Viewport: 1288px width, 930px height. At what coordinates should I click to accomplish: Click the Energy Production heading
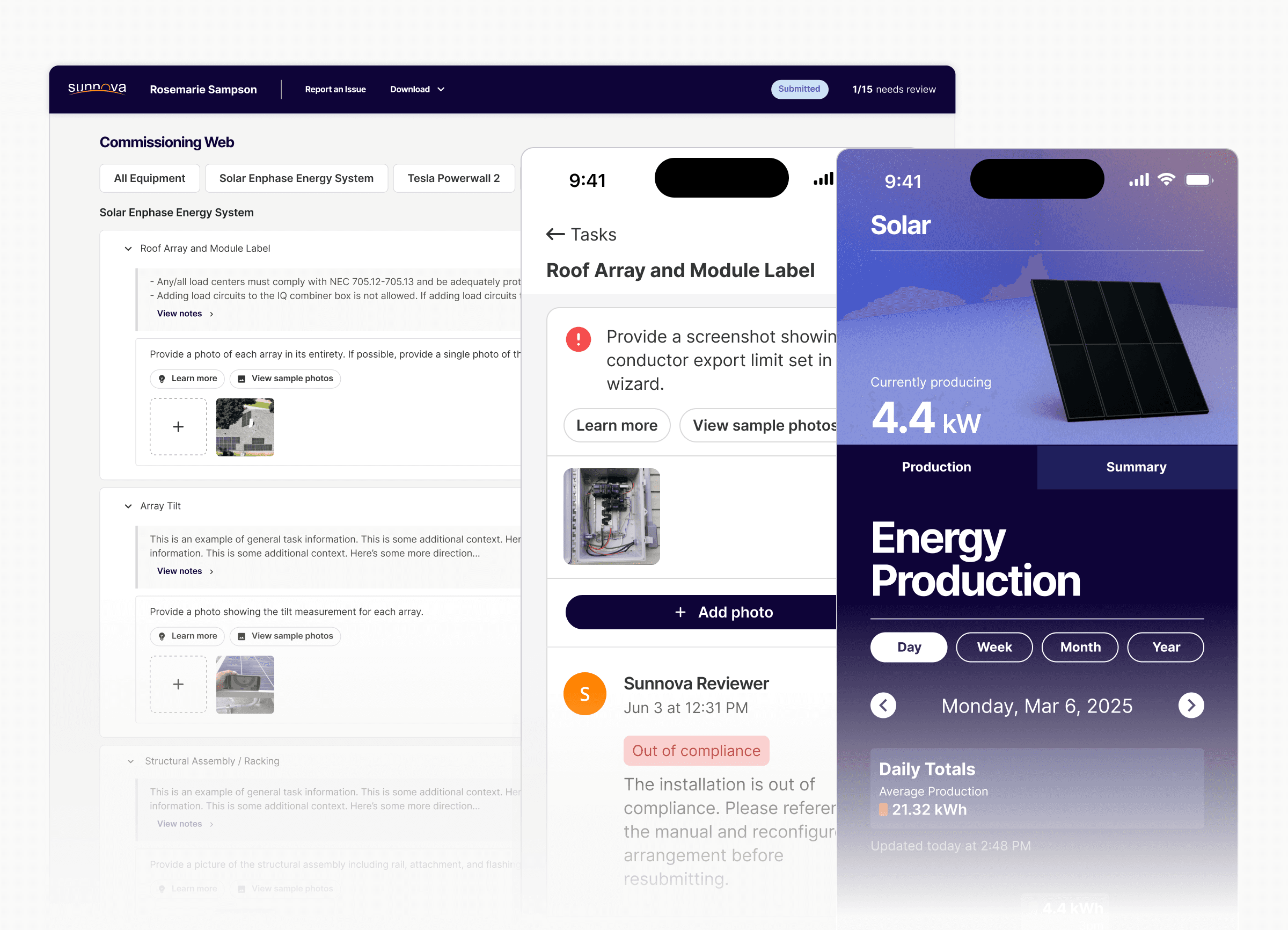coord(976,559)
